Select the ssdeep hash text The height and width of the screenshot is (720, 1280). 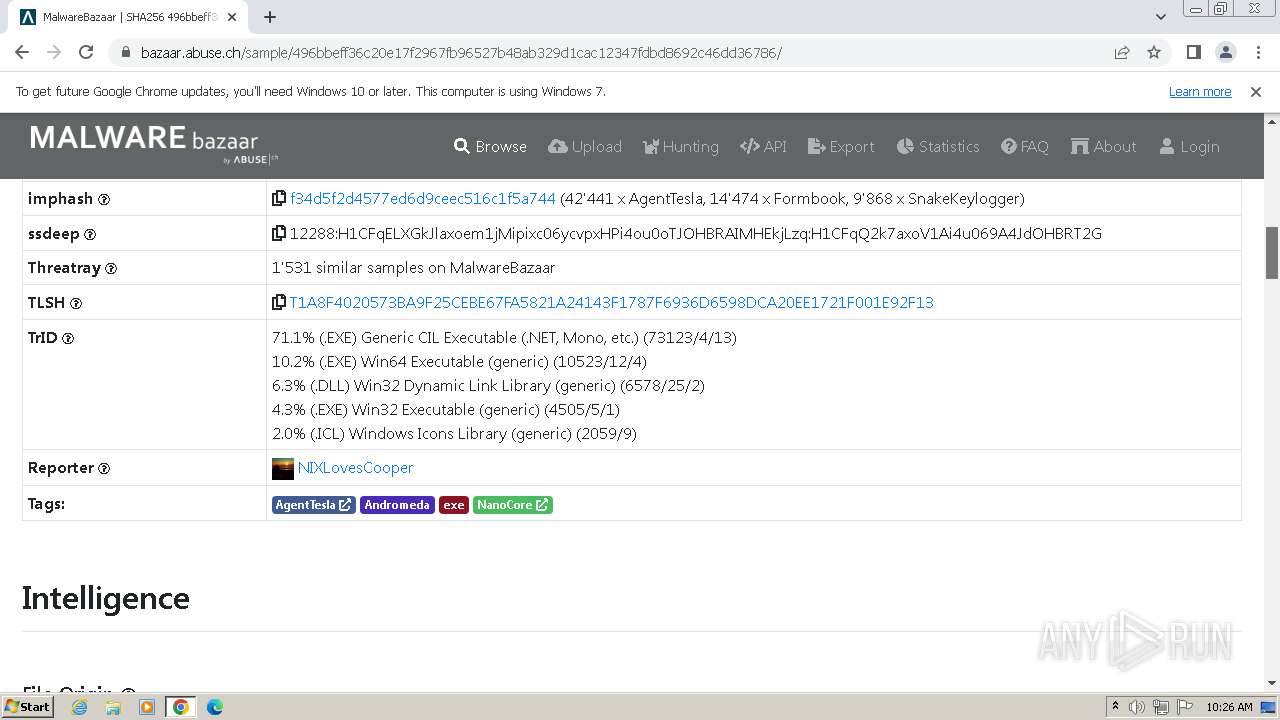(x=696, y=234)
